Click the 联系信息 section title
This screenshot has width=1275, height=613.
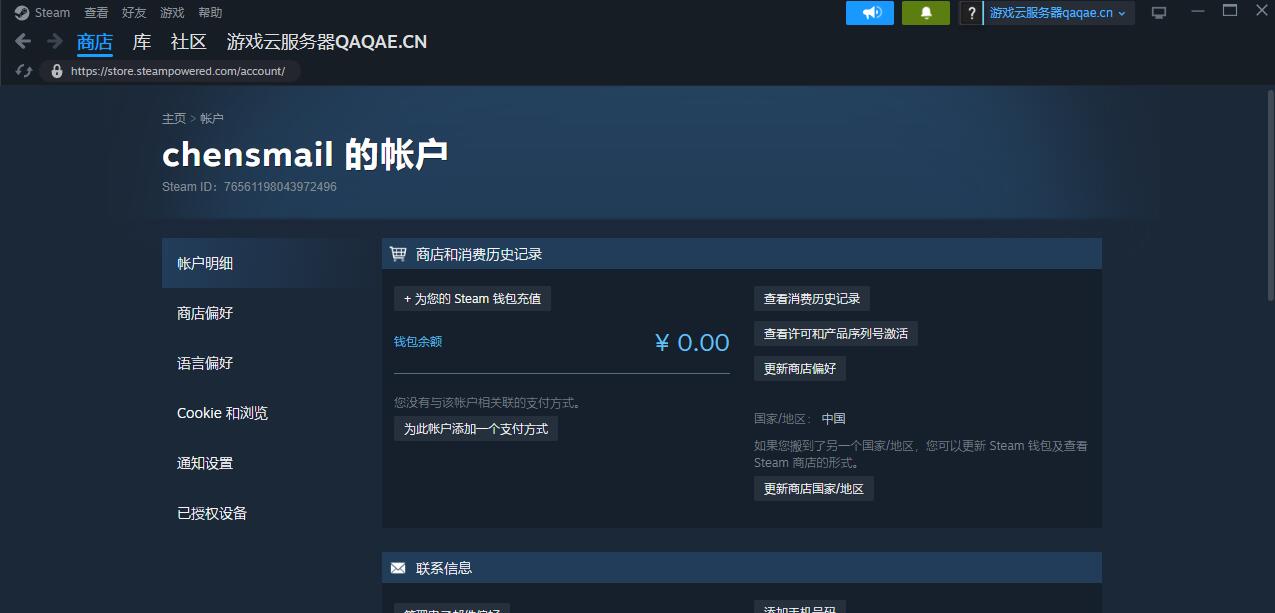coord(444,568)
